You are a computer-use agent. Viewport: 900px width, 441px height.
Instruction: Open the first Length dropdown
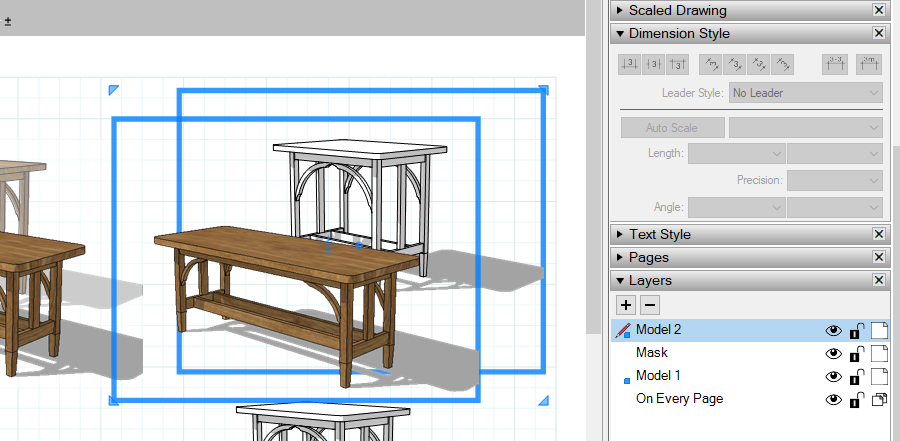(736, 154)
